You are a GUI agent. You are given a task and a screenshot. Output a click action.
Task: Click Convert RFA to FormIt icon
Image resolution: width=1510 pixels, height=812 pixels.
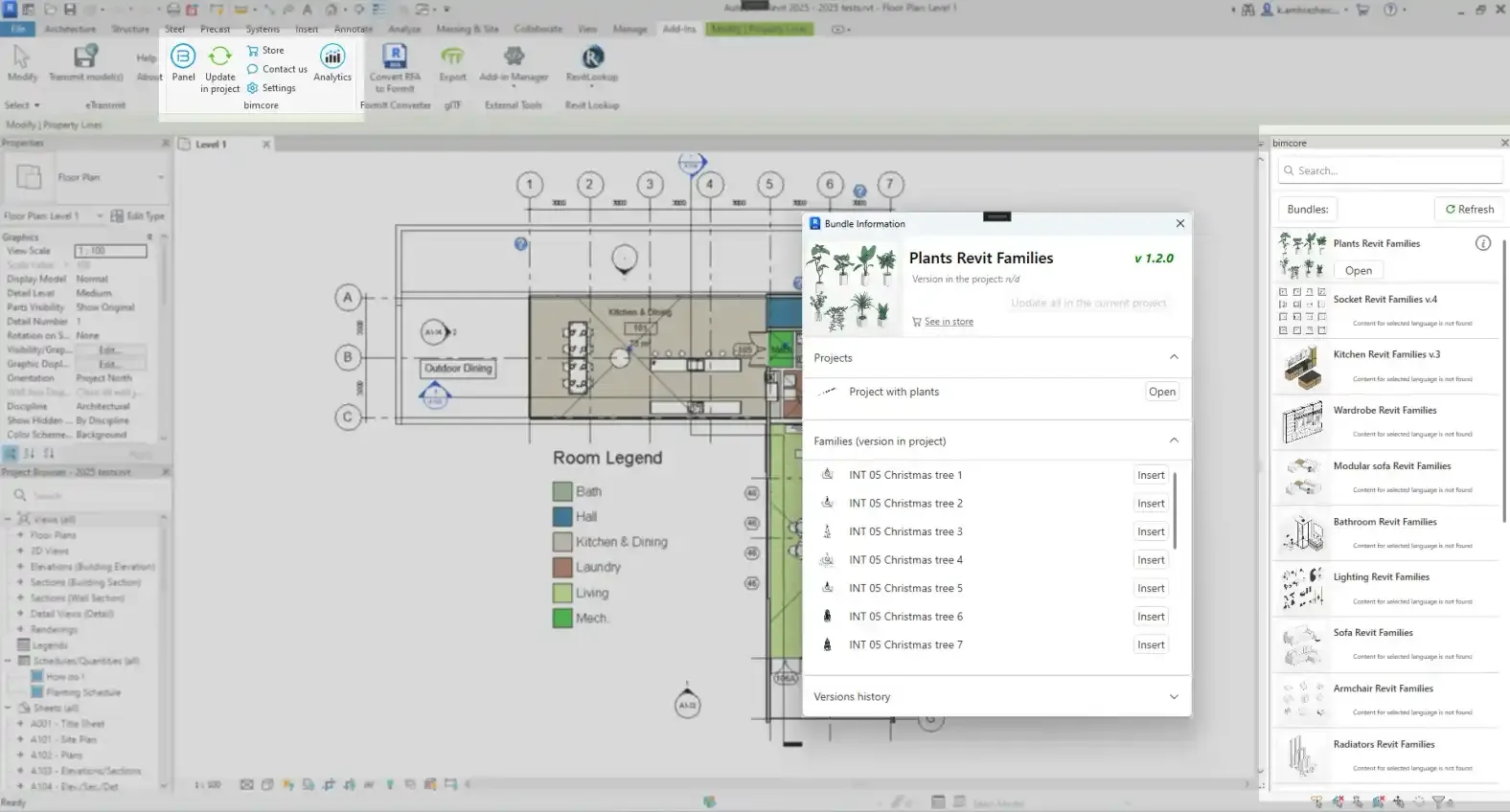coord(395,56)
